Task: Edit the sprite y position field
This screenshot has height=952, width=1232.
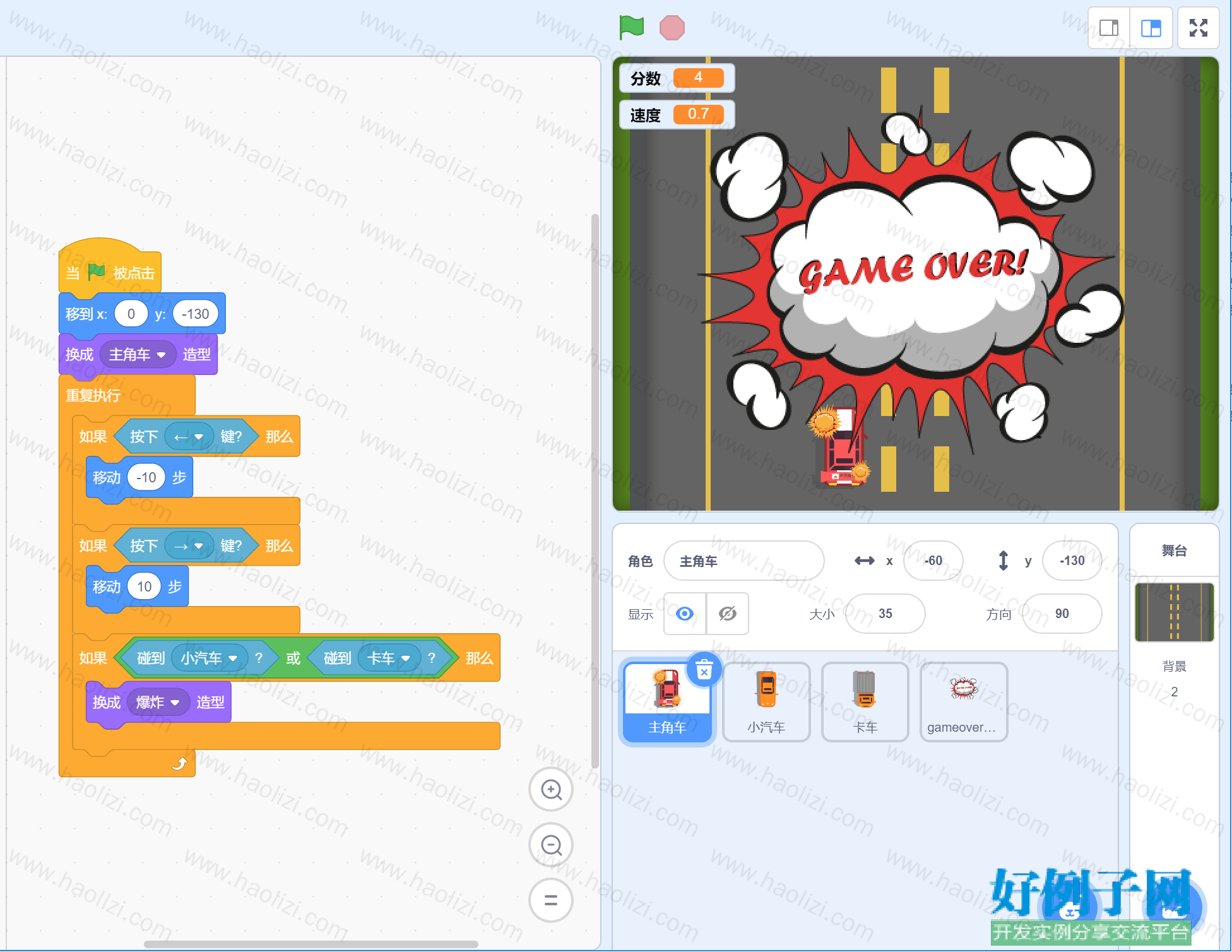Action: tap(1072, 561)
